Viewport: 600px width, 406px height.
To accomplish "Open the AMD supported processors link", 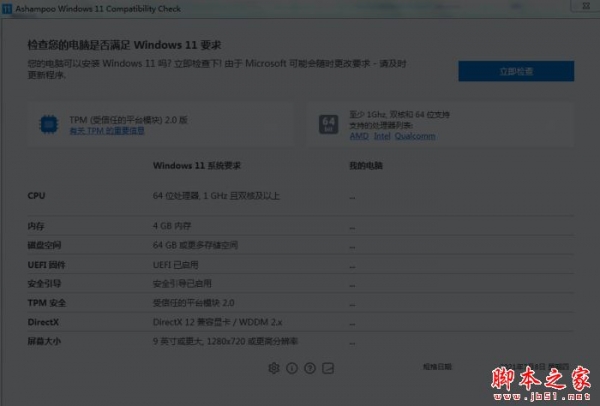I will point(359,136).
